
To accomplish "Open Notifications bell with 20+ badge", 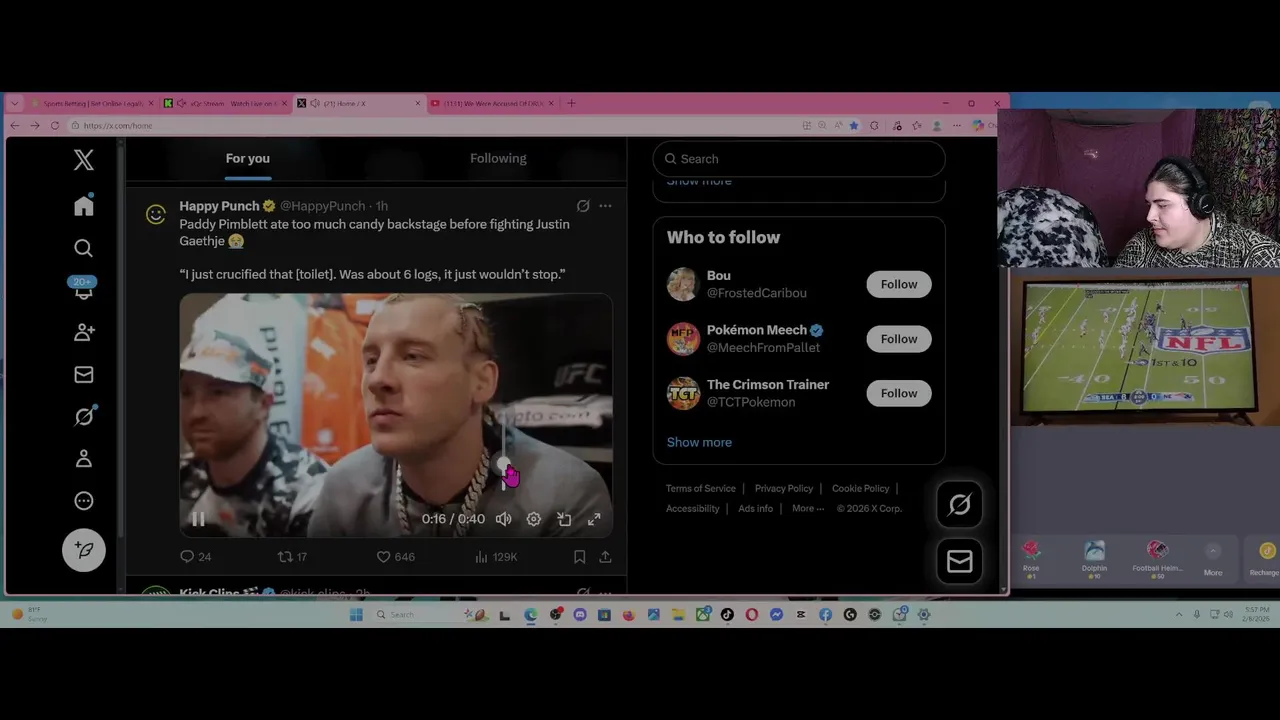I will (84, 289).
